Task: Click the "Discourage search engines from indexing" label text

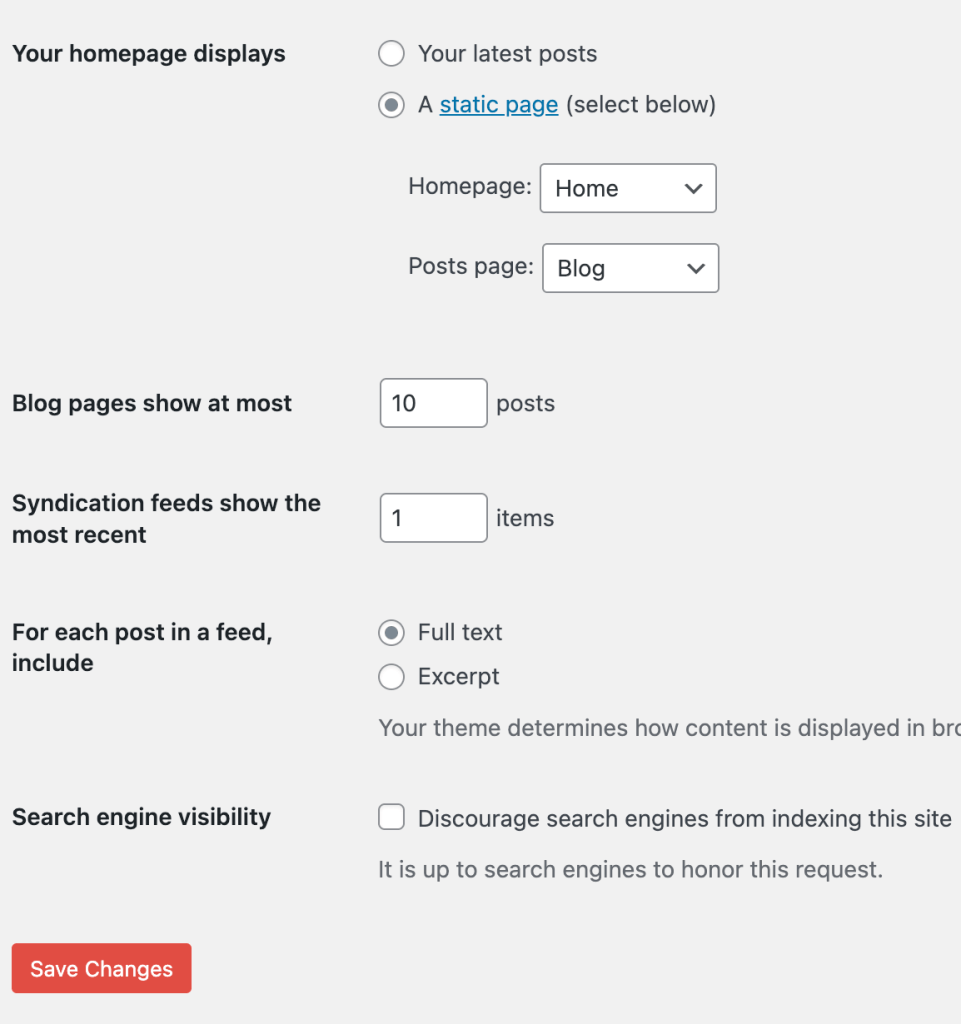Action: 684,819
